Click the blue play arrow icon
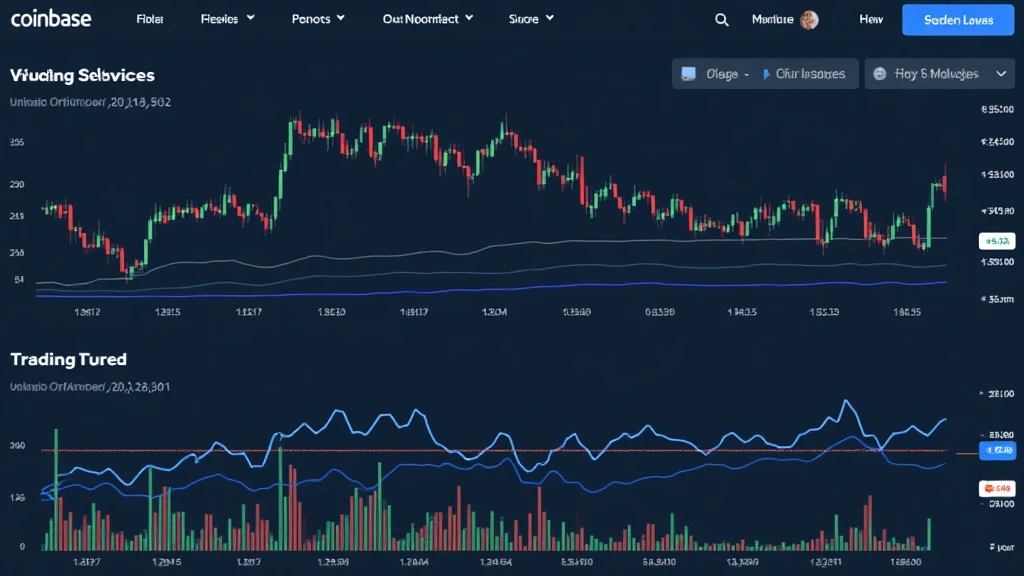The image size is (1024, 576). click(766, 74)
